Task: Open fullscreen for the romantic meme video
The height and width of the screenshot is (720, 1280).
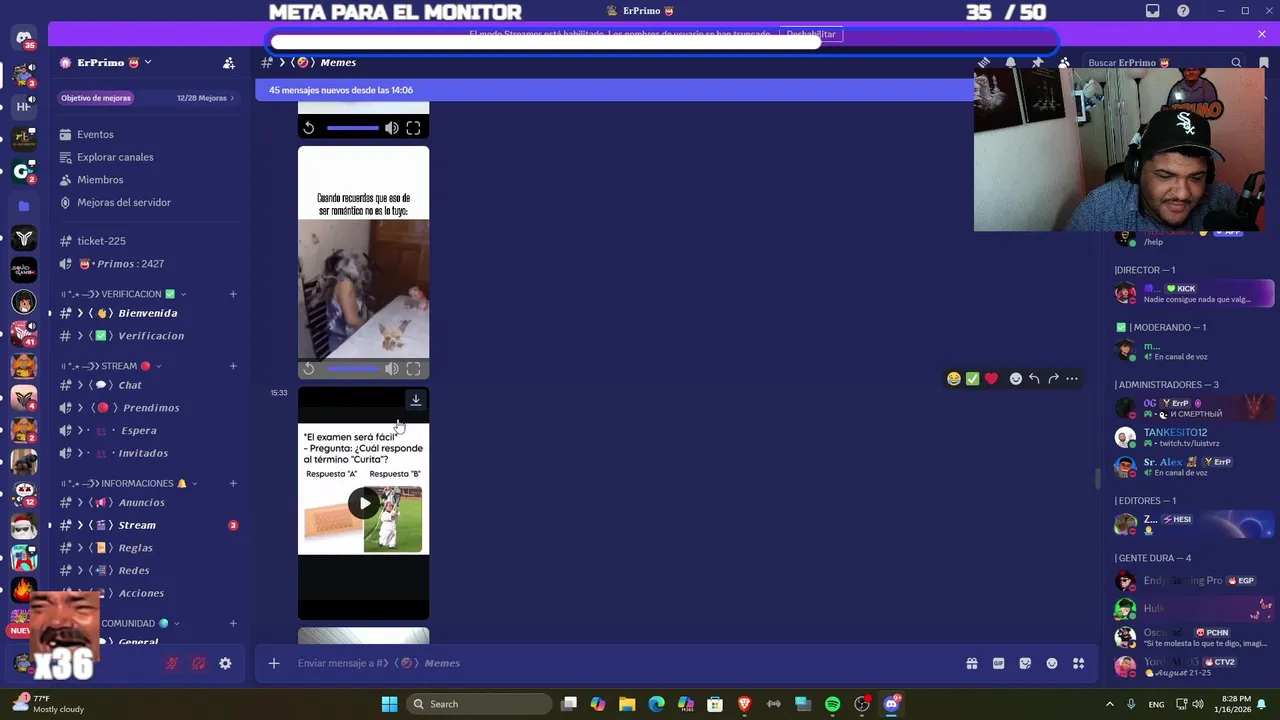Action: 413,369
